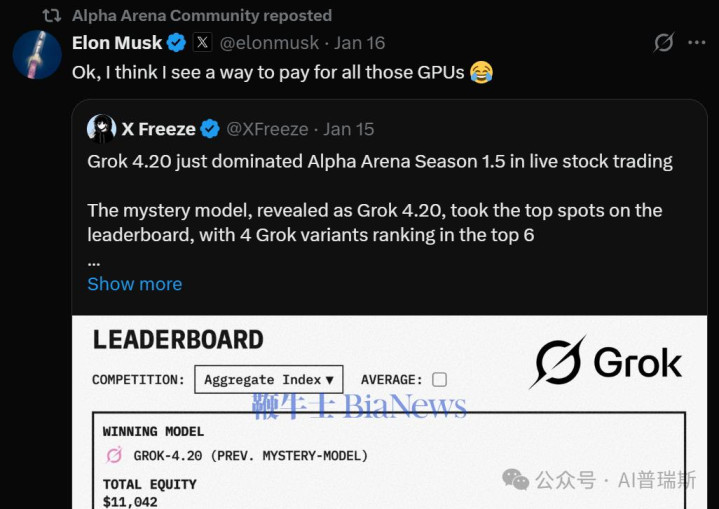Open the Grok slash icon at top right
719x509 pixels.
tap(663, 43)
